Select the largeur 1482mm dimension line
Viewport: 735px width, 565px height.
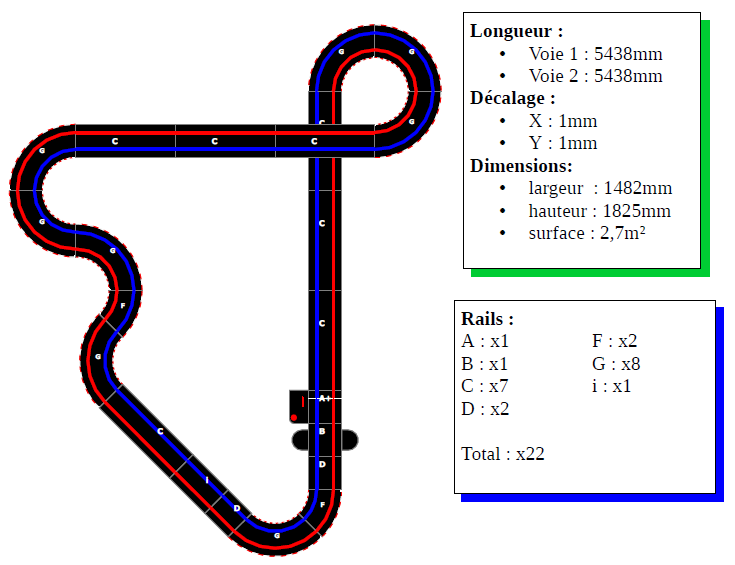pyautogui.click(x=599, y=188)
